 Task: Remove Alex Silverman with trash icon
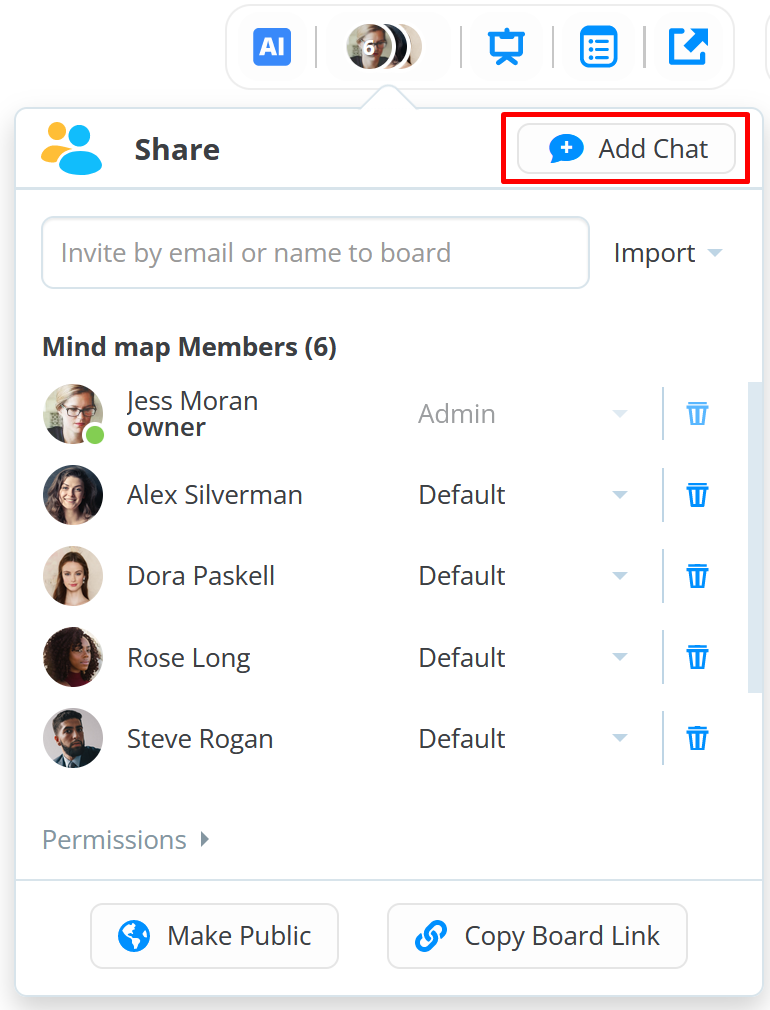click(x=697, y=495)
